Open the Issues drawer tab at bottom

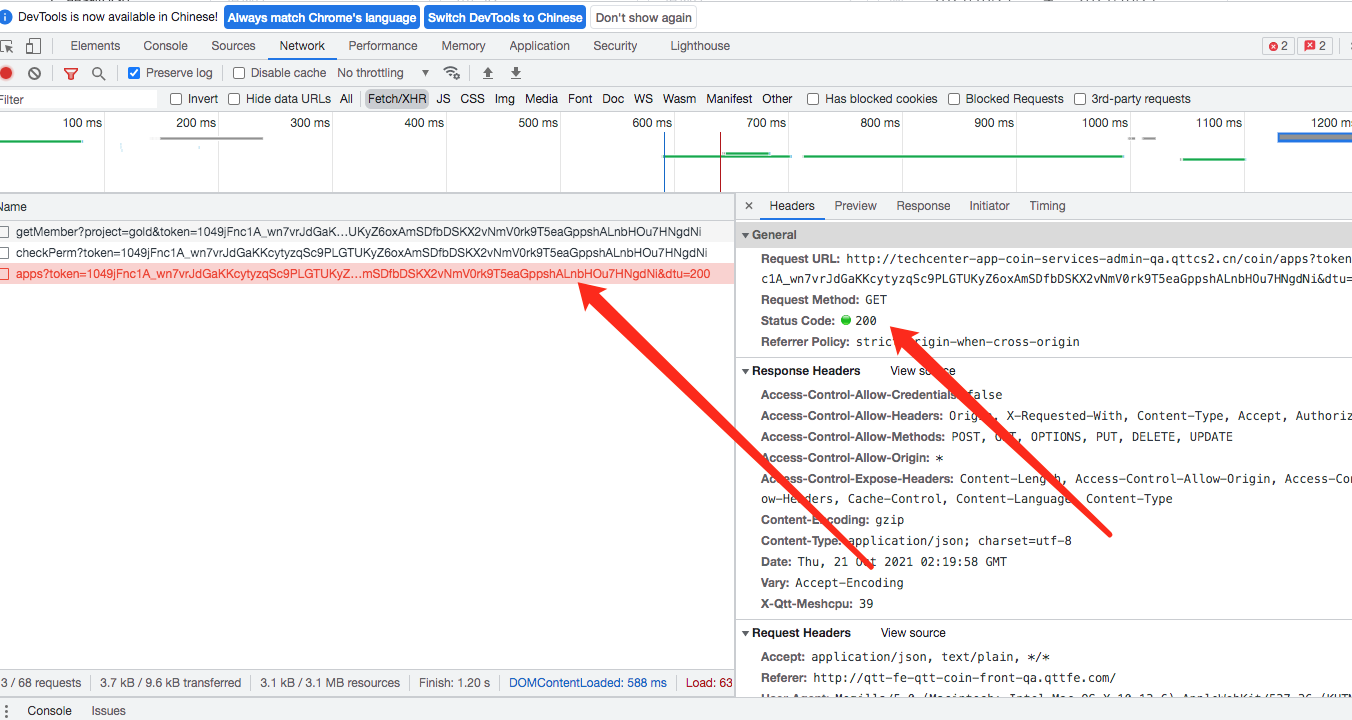[108, 711]
